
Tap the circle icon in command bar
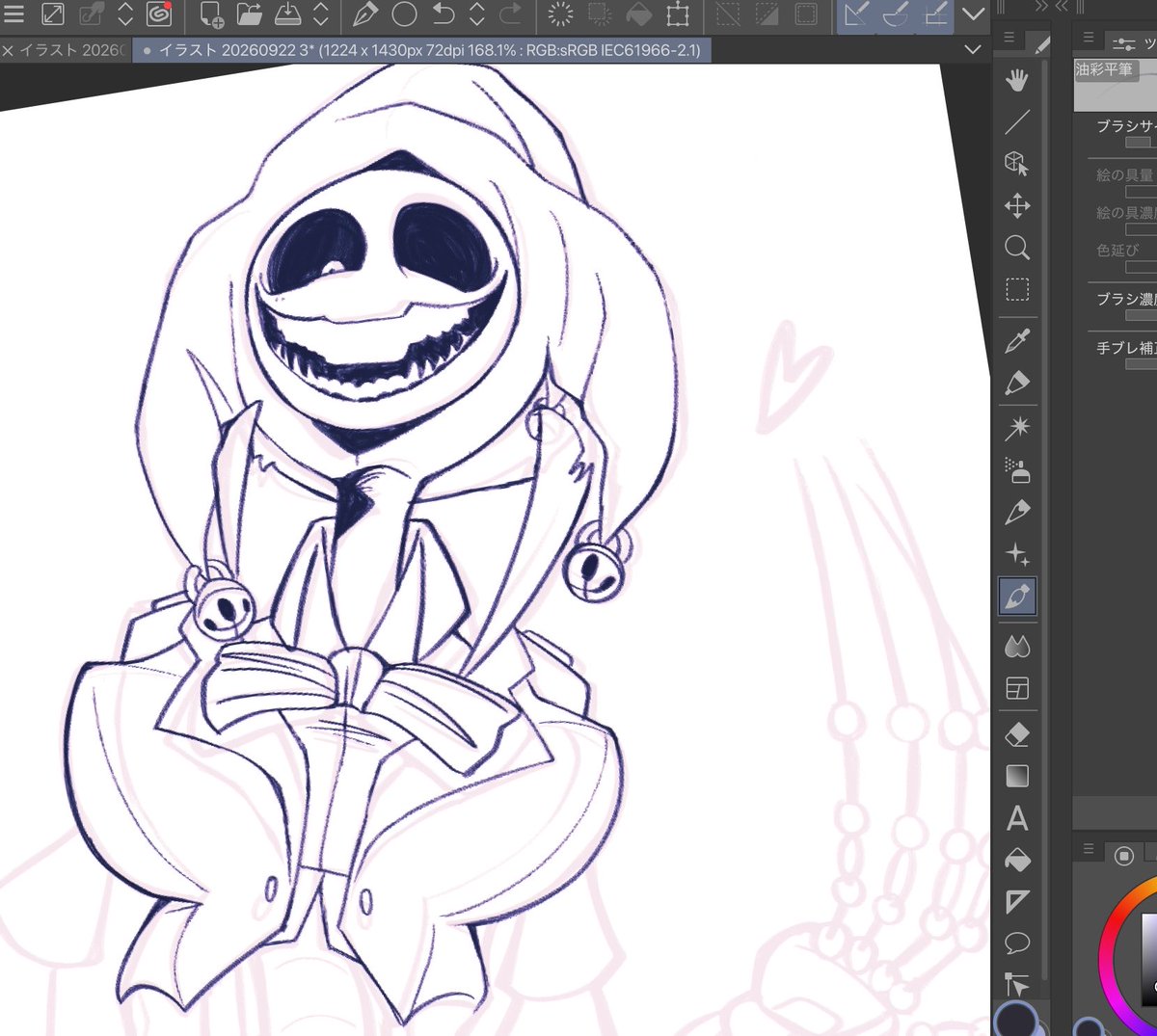tap(405, 14)
